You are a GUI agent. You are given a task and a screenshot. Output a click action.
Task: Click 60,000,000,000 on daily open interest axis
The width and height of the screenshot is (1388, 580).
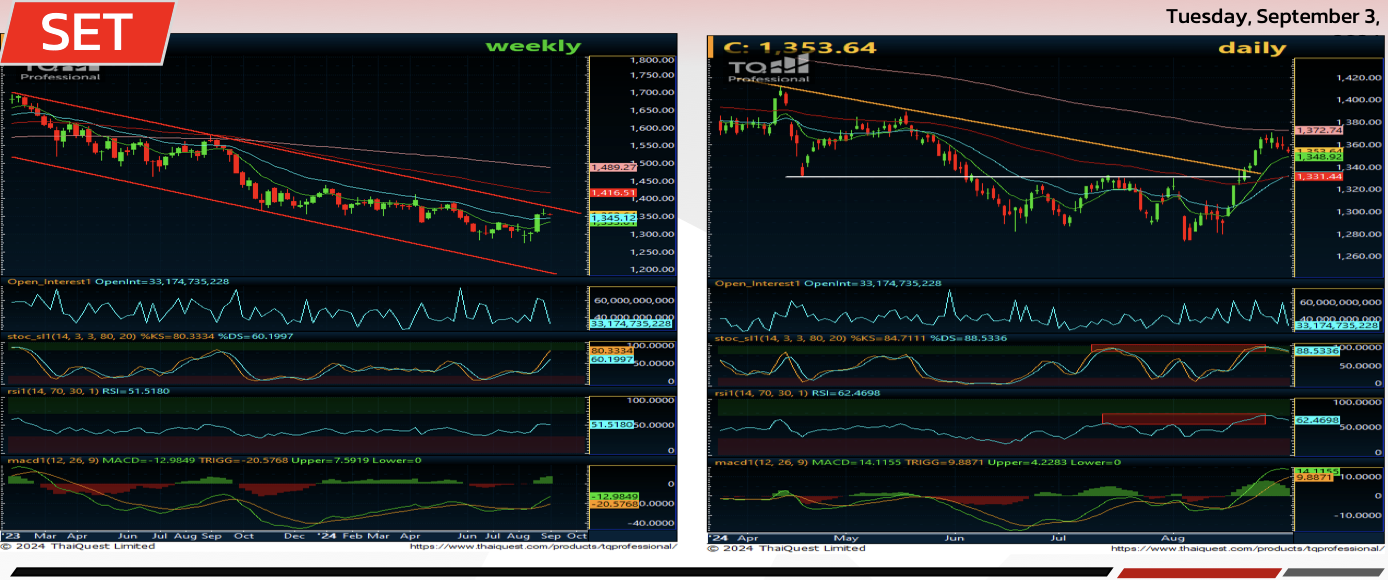(1343, 301)
